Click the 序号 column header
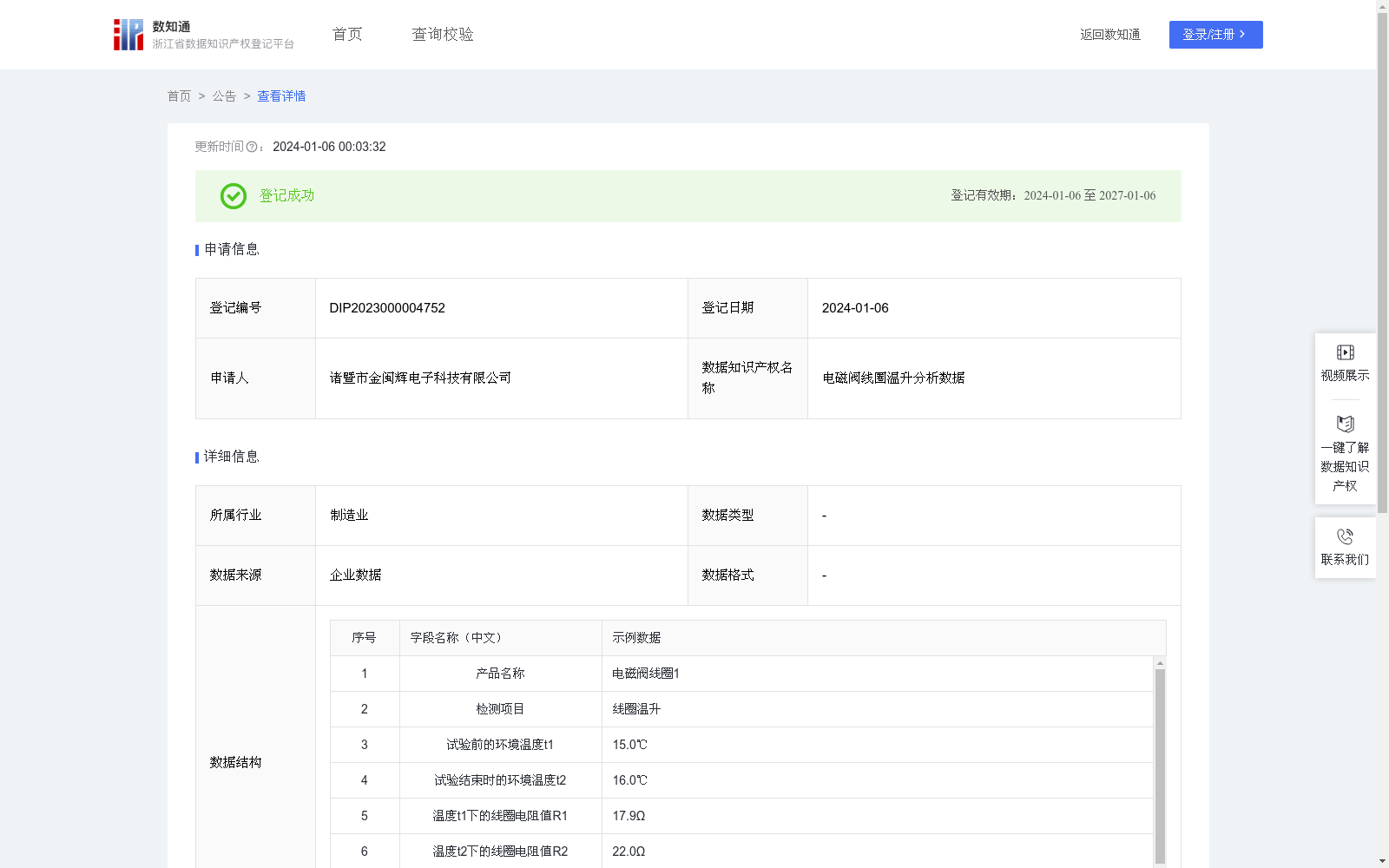Image resolution: width=1389 pixels, height=868 pixels. point(364,638)
